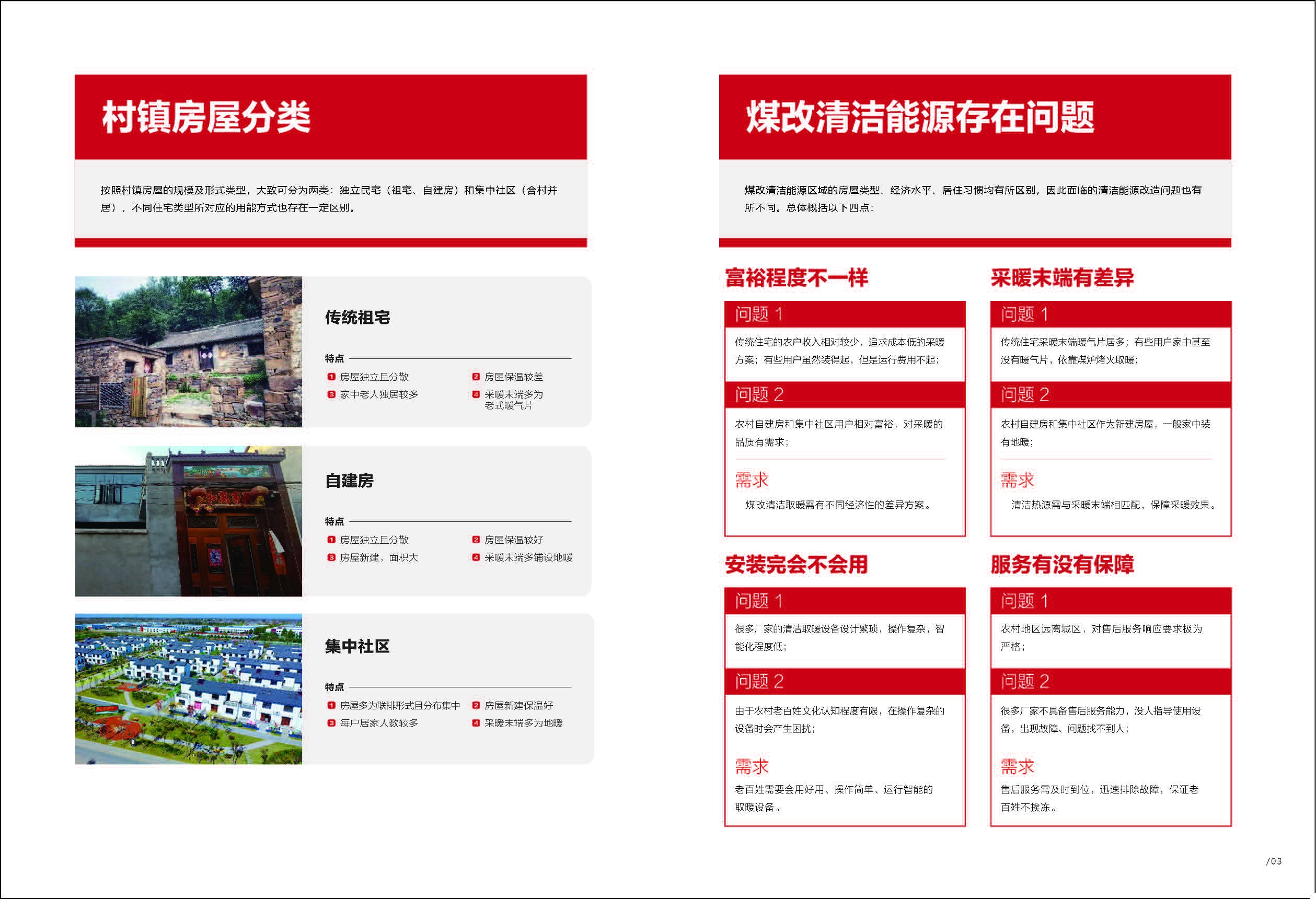Viewport: 1316px width, 899px height.
Task: Click bullet 3 beside 家中老人独居较多
Action: click(x=331, y=394)
